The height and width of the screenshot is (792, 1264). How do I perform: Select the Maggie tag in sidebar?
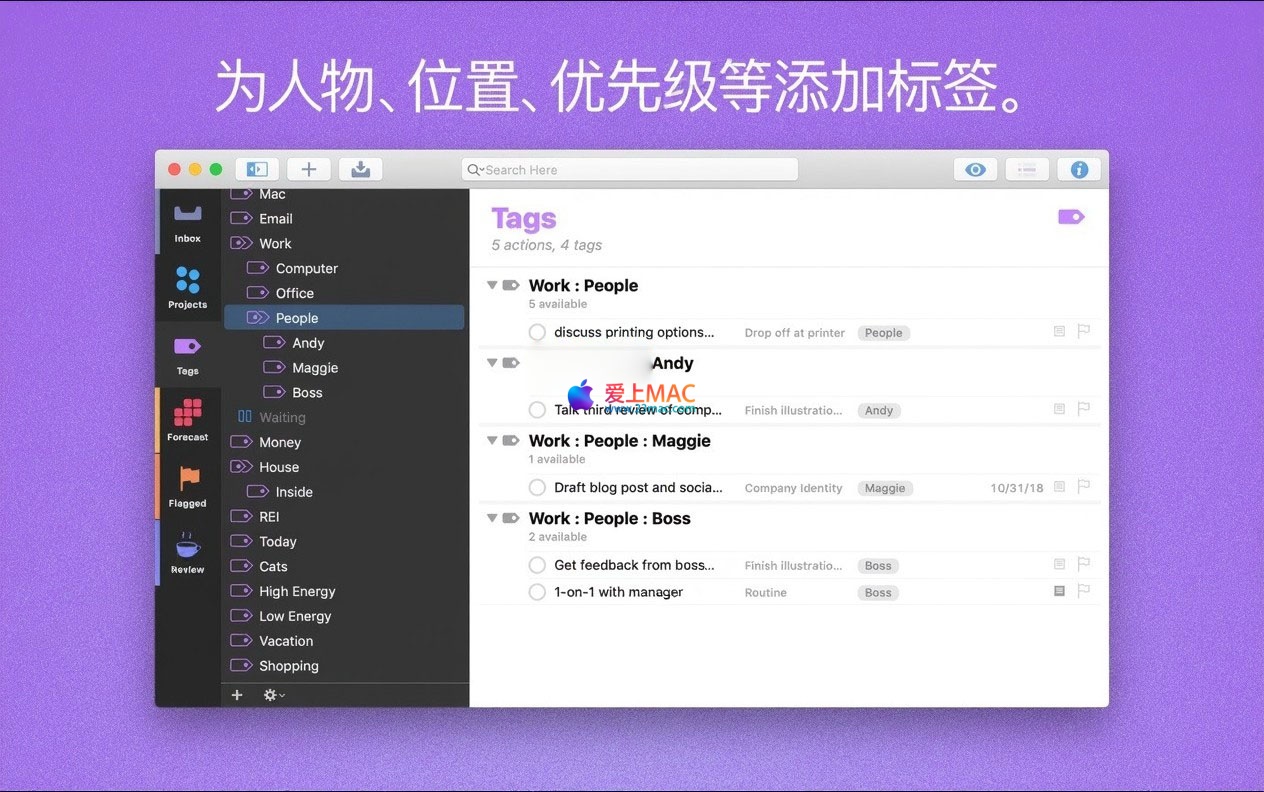pos(315,368)
